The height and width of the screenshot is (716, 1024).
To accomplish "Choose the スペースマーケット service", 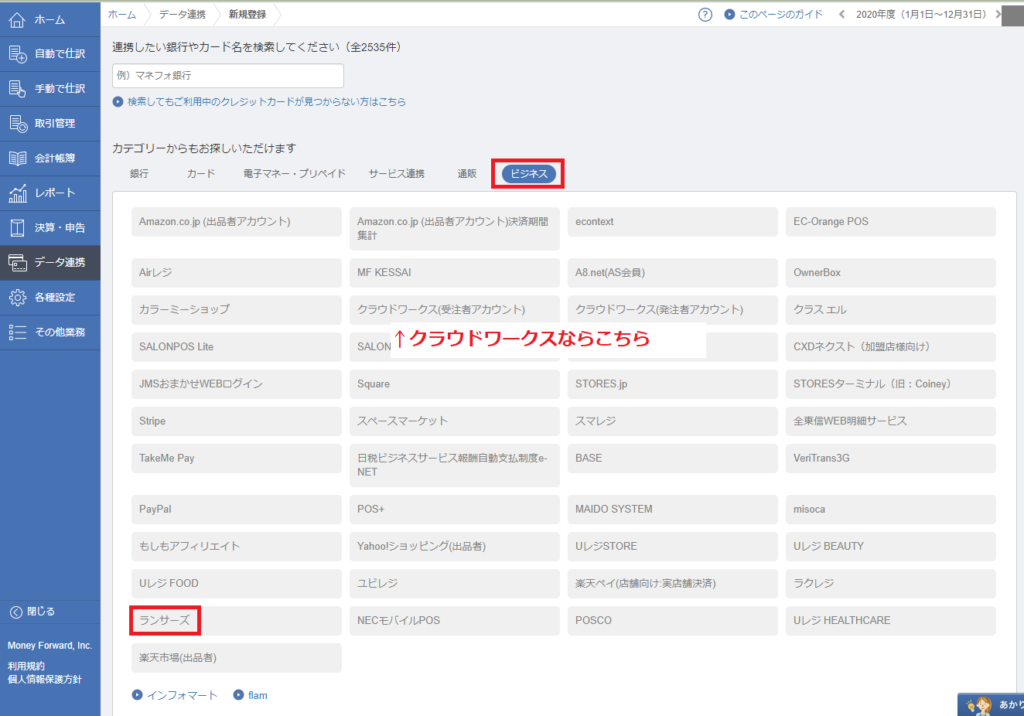I will tap(455, 421).
